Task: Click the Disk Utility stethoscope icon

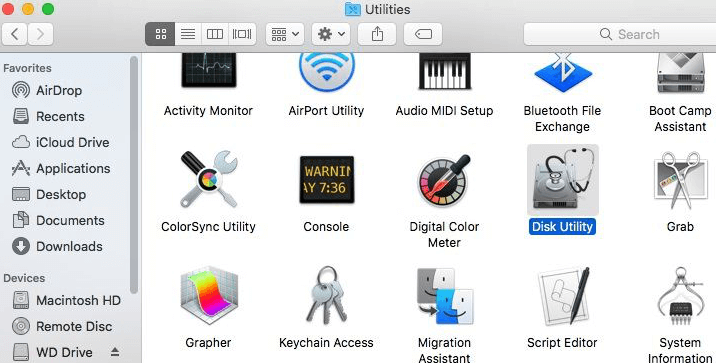Action: pos(563,179)
